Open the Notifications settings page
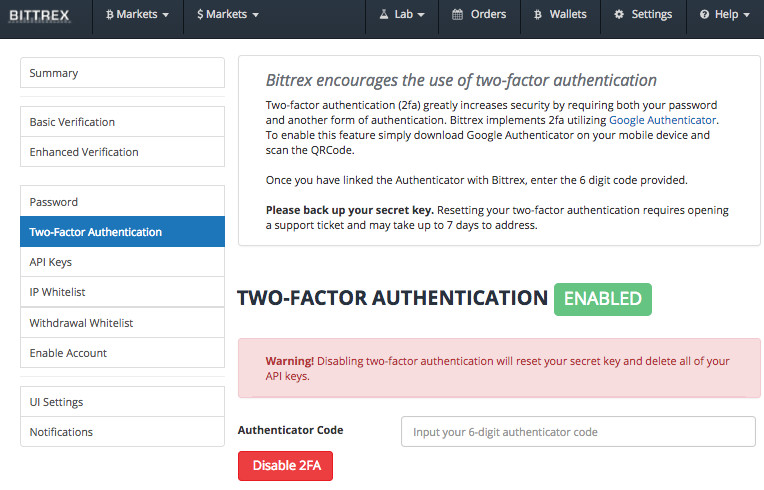The height and width of the screenshot is (490, 764). 122,432
